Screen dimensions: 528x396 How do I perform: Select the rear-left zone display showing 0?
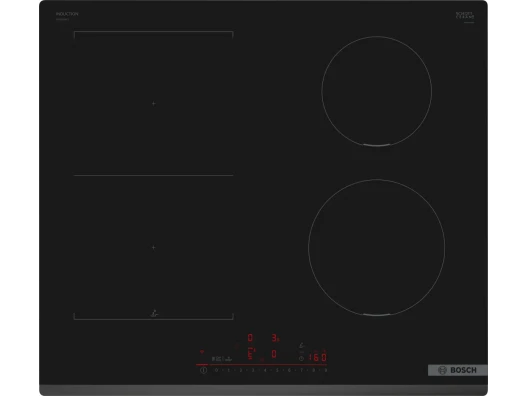[250, 337]
